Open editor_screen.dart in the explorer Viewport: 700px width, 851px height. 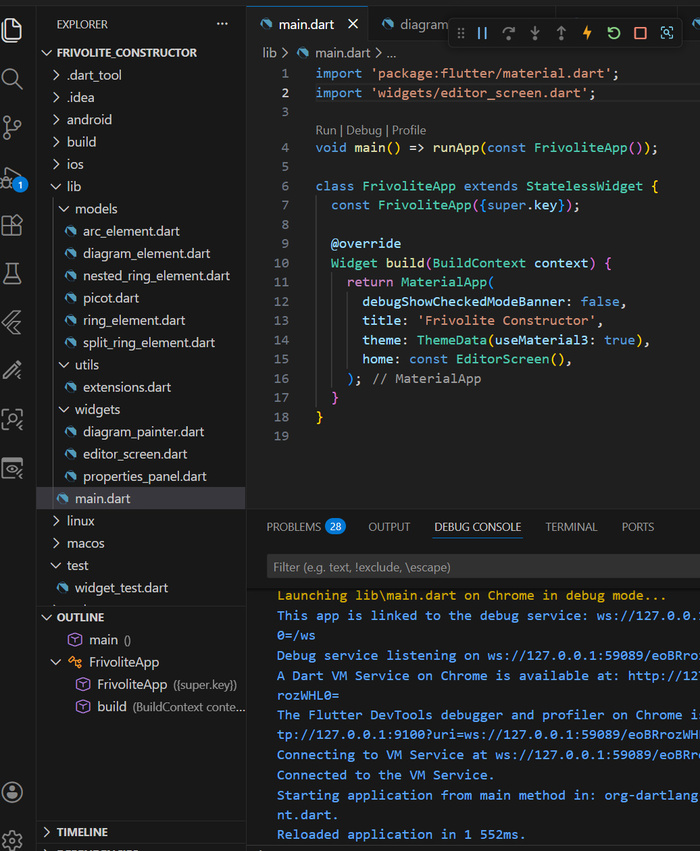tap(134, 454)
